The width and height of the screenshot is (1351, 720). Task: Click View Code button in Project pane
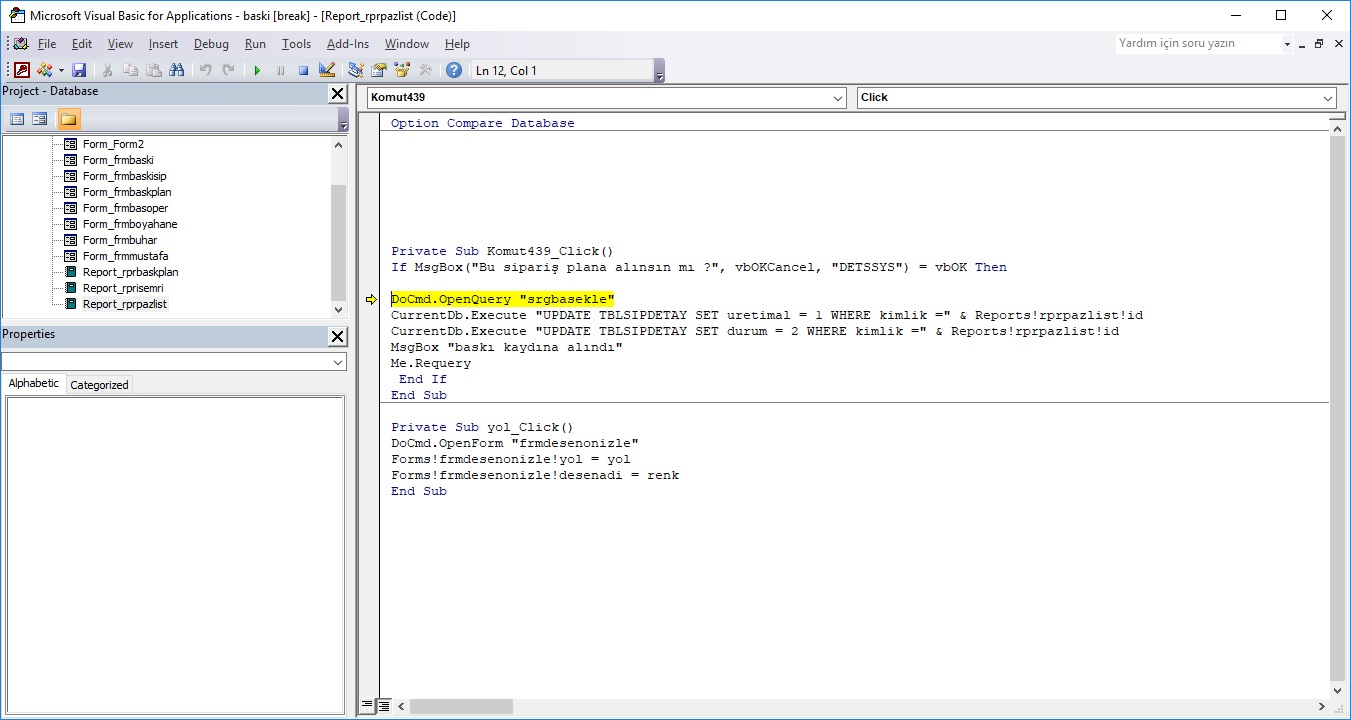(17, 119)
